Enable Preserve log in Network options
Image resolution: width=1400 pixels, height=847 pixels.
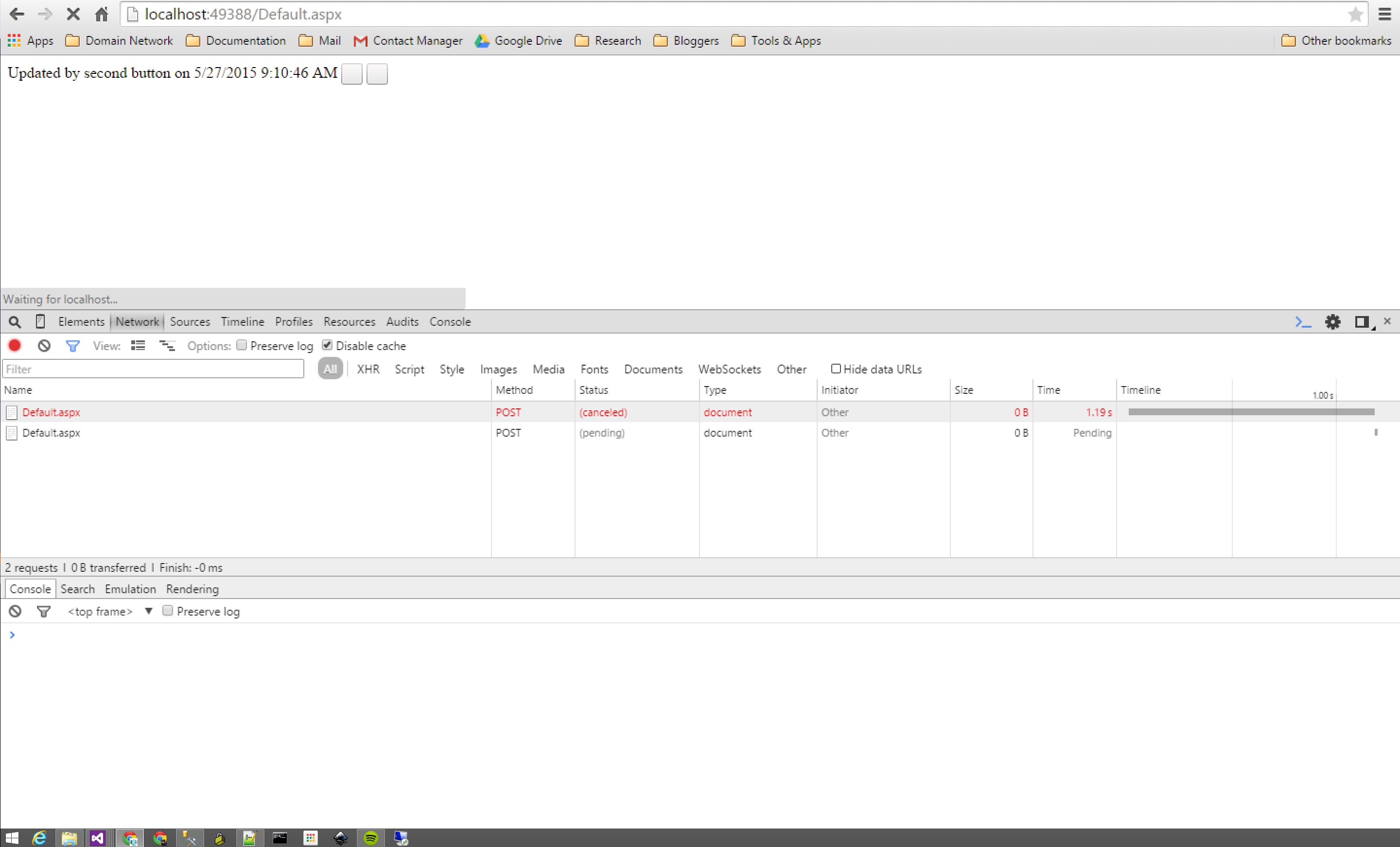click(x=242, y=345)
